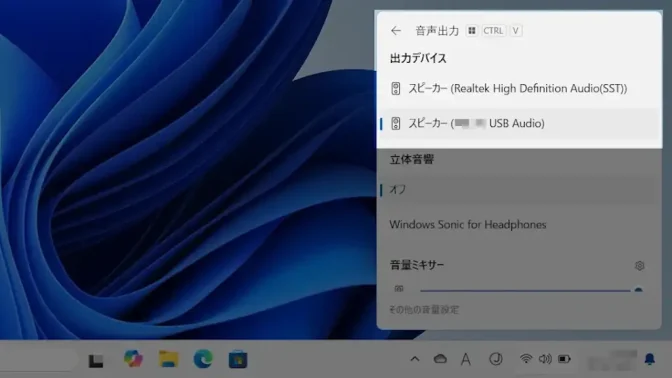
Task: Open Wi-Fi network tray icon
Action: click(526, 359)
